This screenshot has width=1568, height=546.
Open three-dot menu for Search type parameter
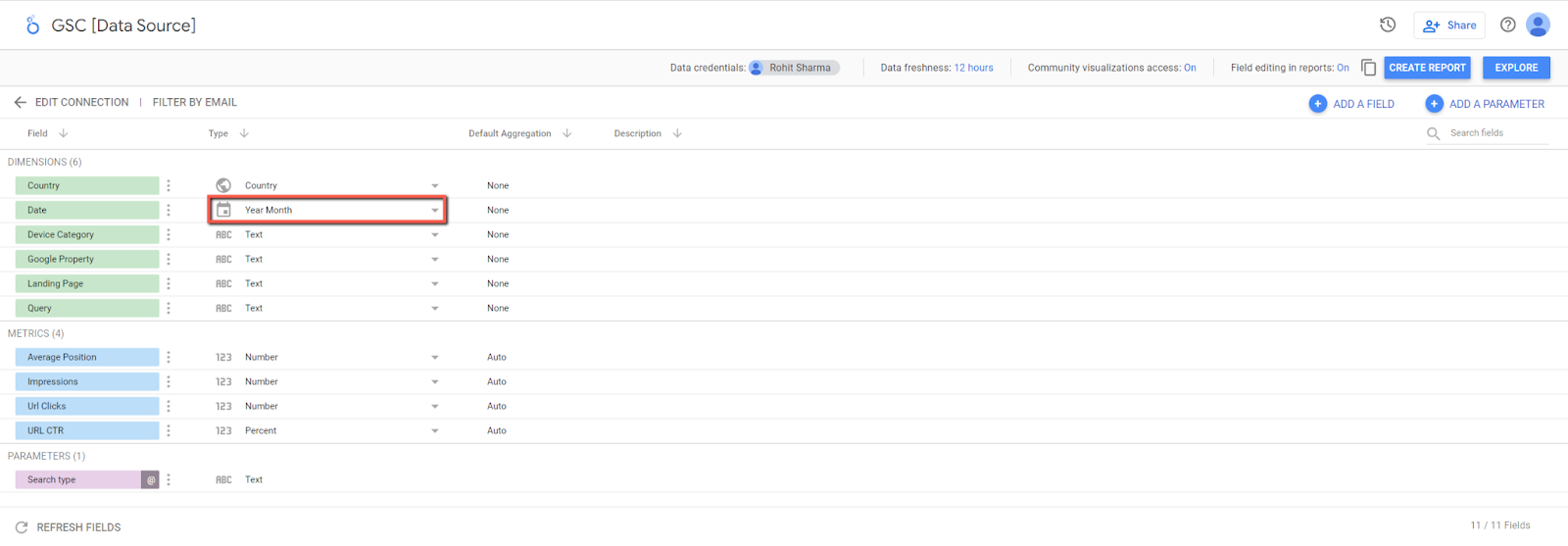(x=169, y=479)
